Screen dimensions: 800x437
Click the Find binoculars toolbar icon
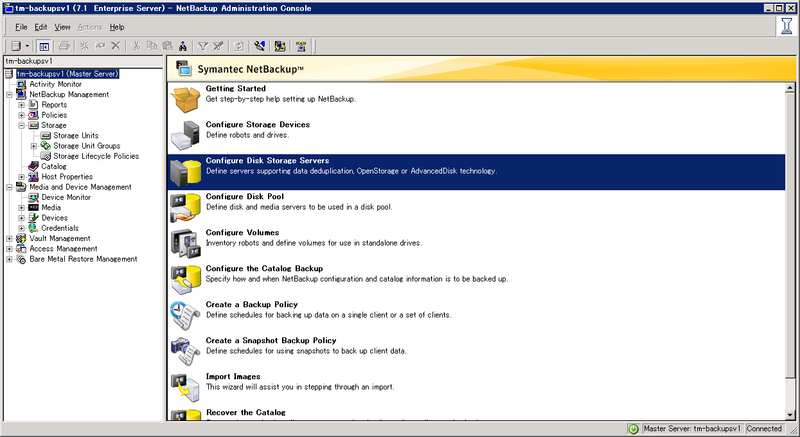pyautogui.click(x=183, y=46)
